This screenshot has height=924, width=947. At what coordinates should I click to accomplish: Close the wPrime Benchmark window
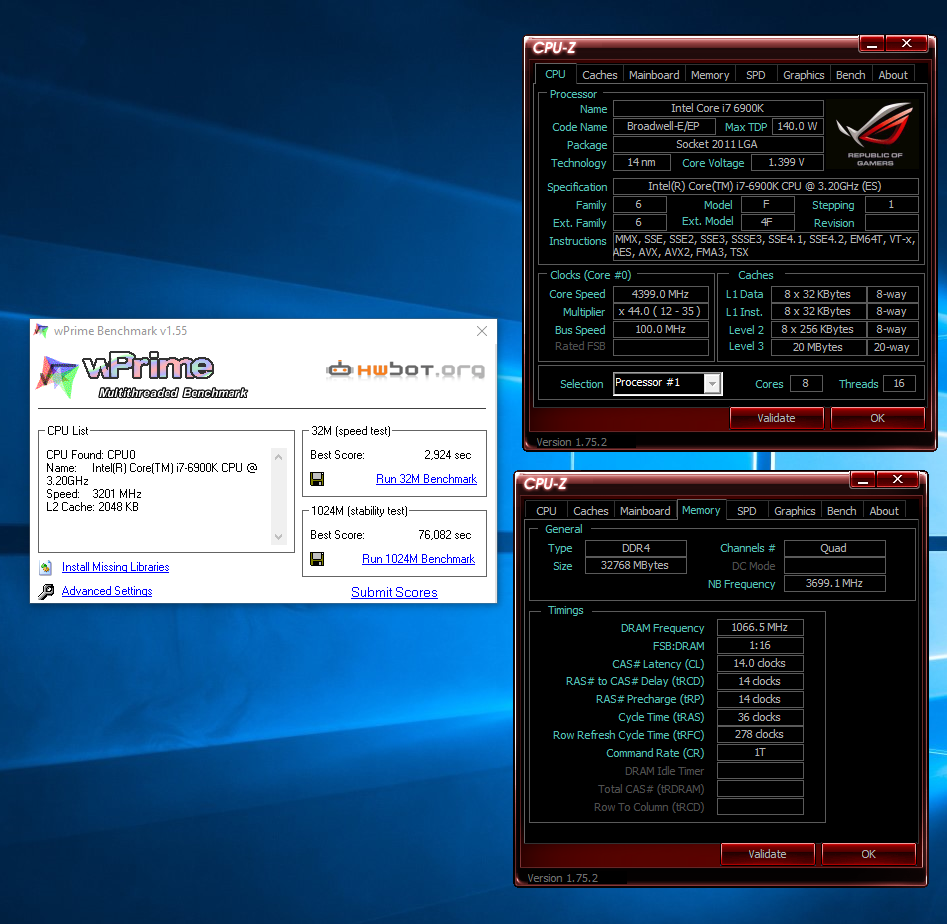tap(481, 331)
